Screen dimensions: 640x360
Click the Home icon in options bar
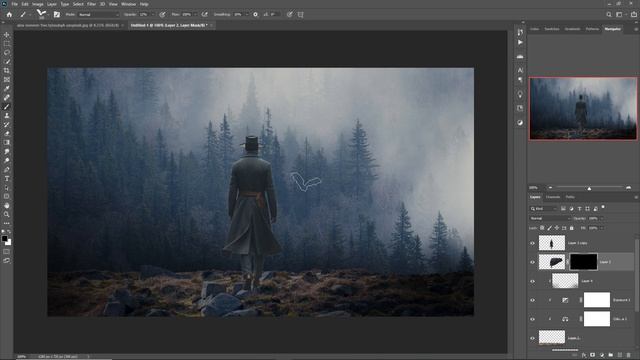pos(9,14)
